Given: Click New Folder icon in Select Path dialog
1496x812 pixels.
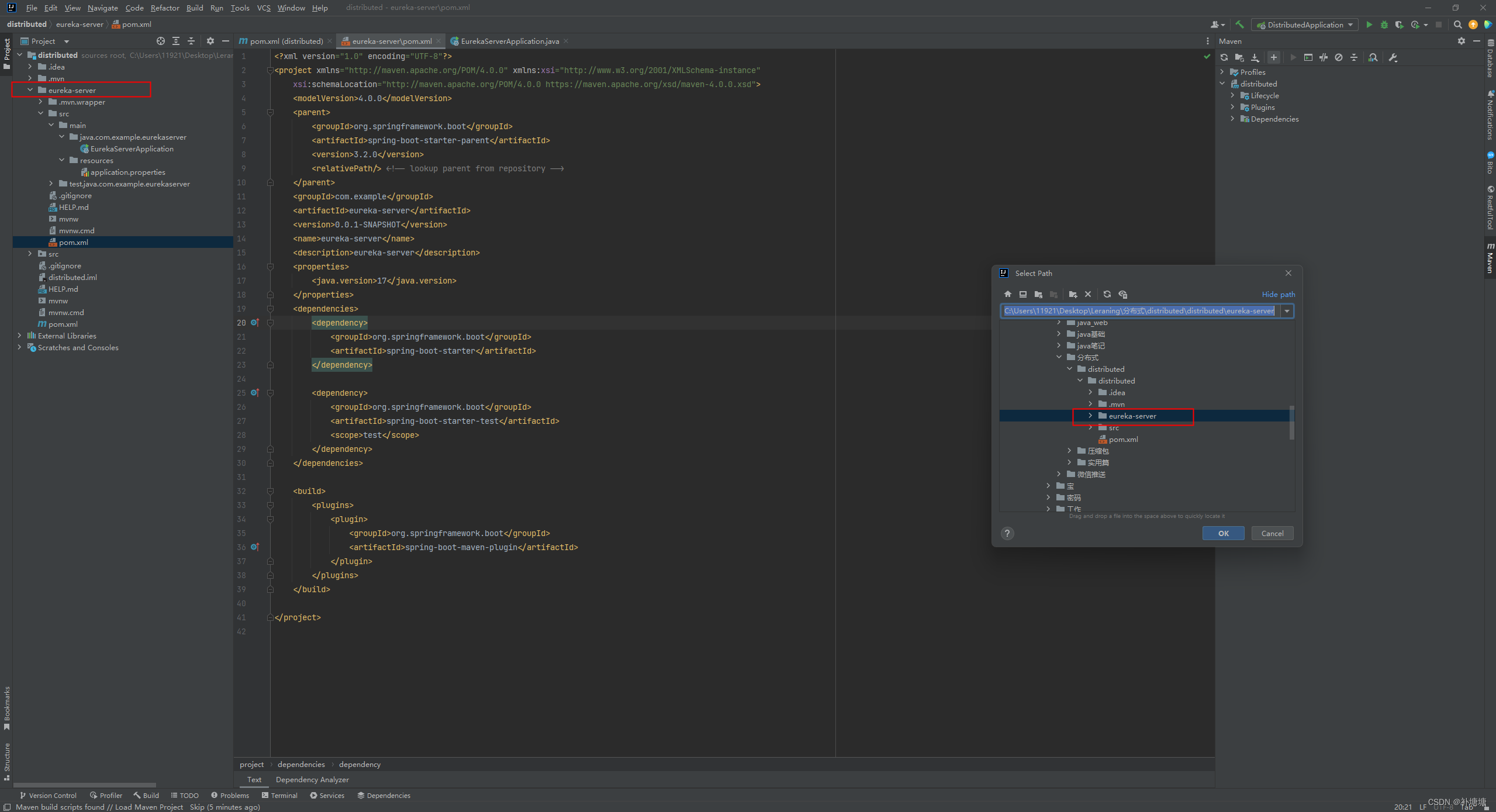Looking at the screenshot, I should click(x=1073, y=294).
